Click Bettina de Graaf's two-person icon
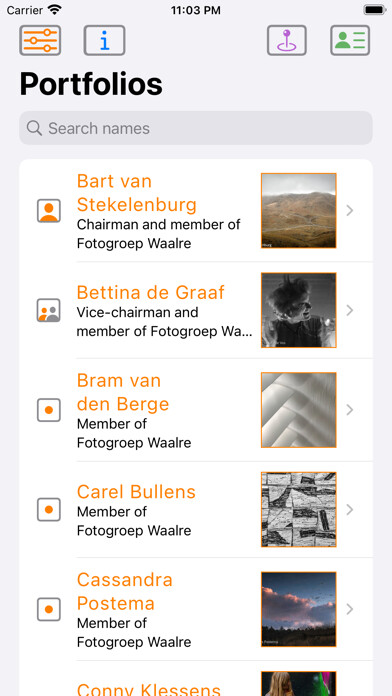 pos(49,310)
